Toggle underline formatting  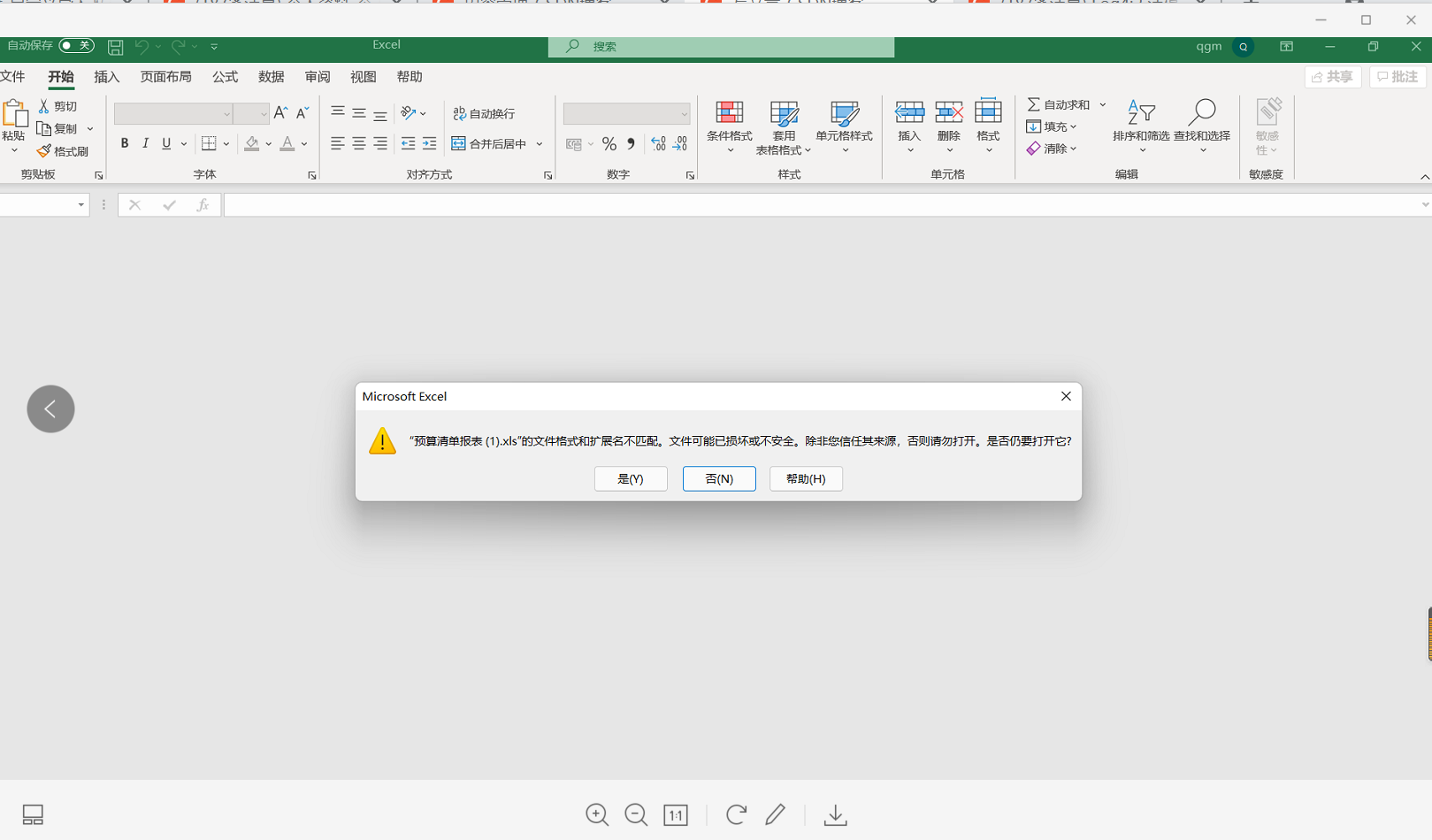(165, 143)
